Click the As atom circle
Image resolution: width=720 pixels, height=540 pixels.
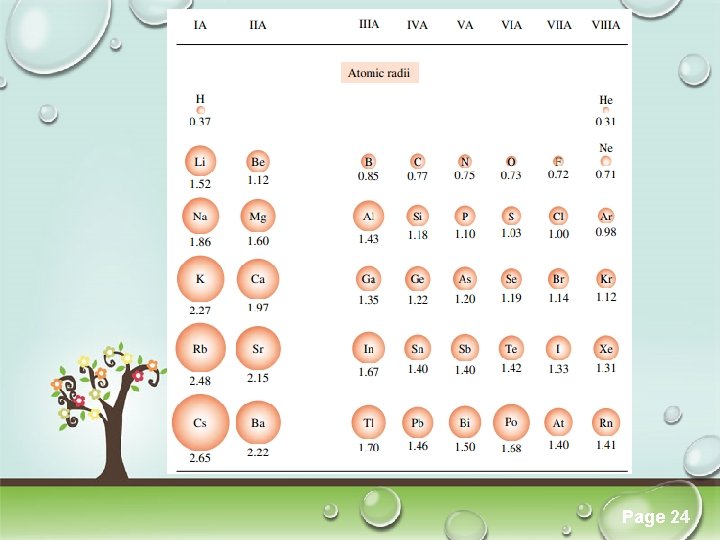pyautogui.click(x=465, y=279)
